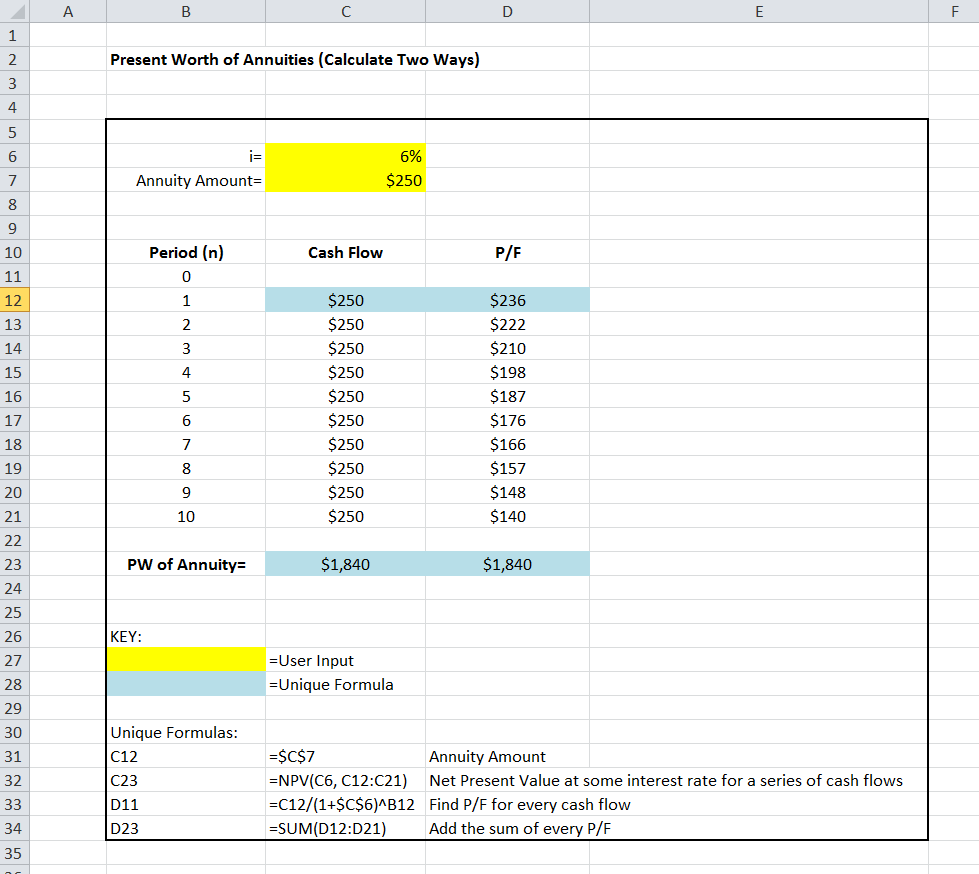Select the highlighted row 12 header
This screenshot has height=874, width=979.
[15, 300]
